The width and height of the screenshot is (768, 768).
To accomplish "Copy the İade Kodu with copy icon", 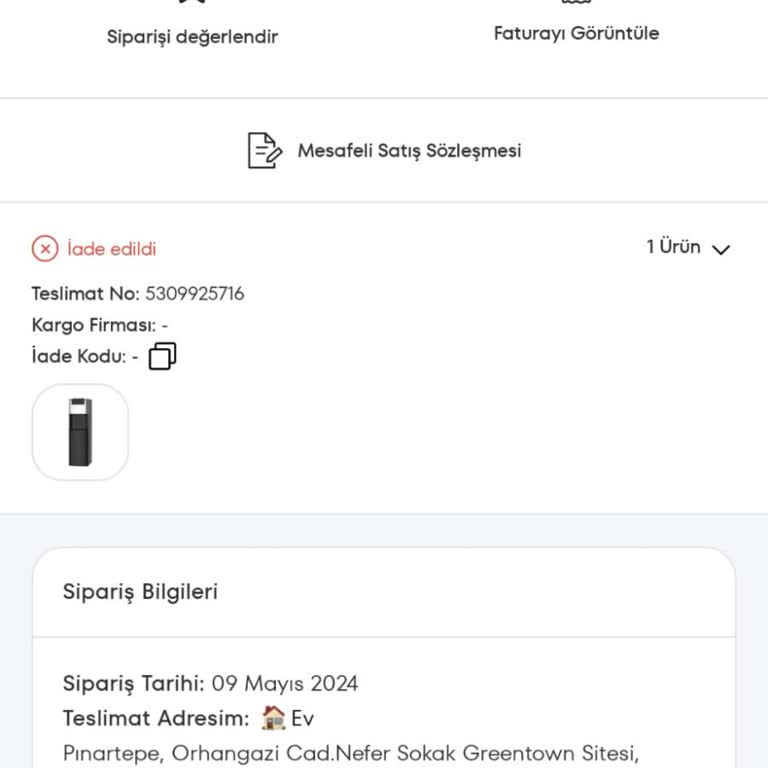I will (162, 356).
